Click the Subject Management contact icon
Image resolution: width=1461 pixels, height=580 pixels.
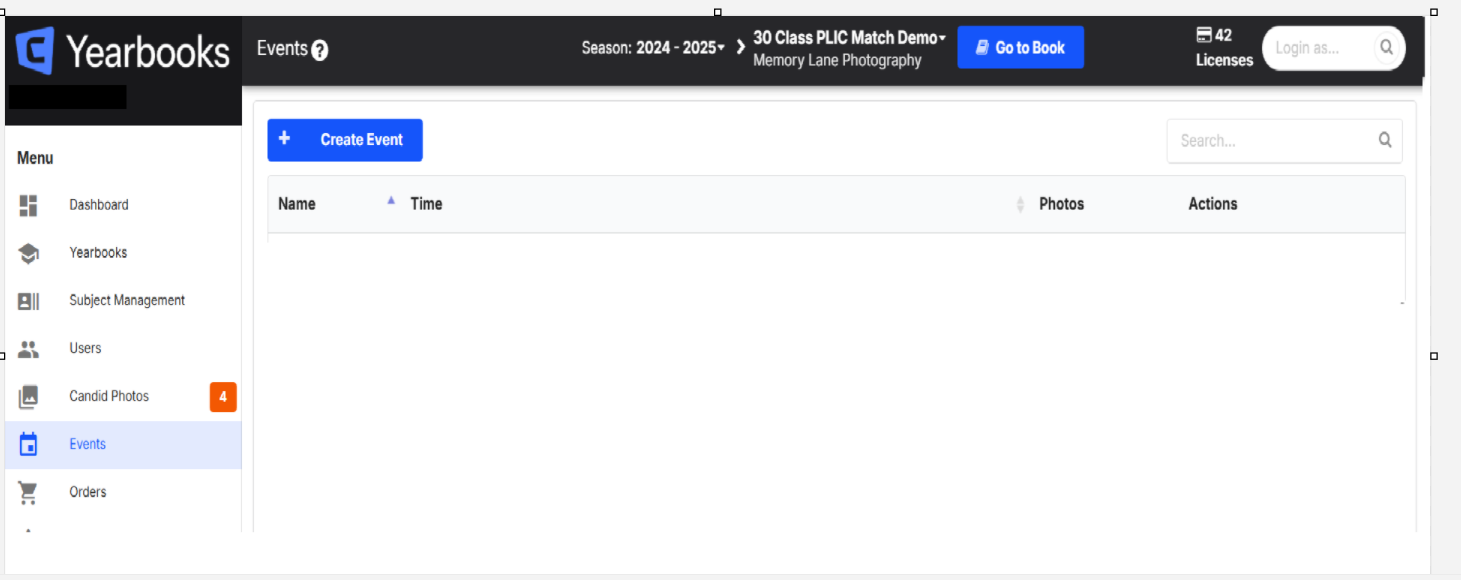coord(28,301)
